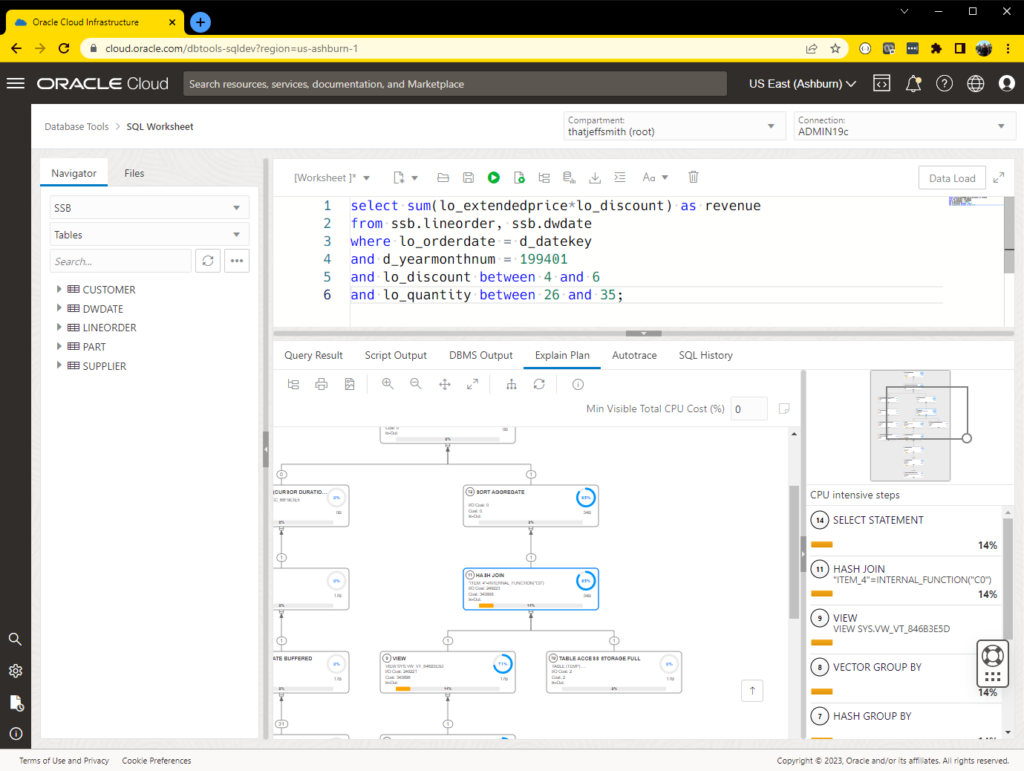1024x771 pixels.
Task: Click the Run Script icon
Action: pos(519,178)
